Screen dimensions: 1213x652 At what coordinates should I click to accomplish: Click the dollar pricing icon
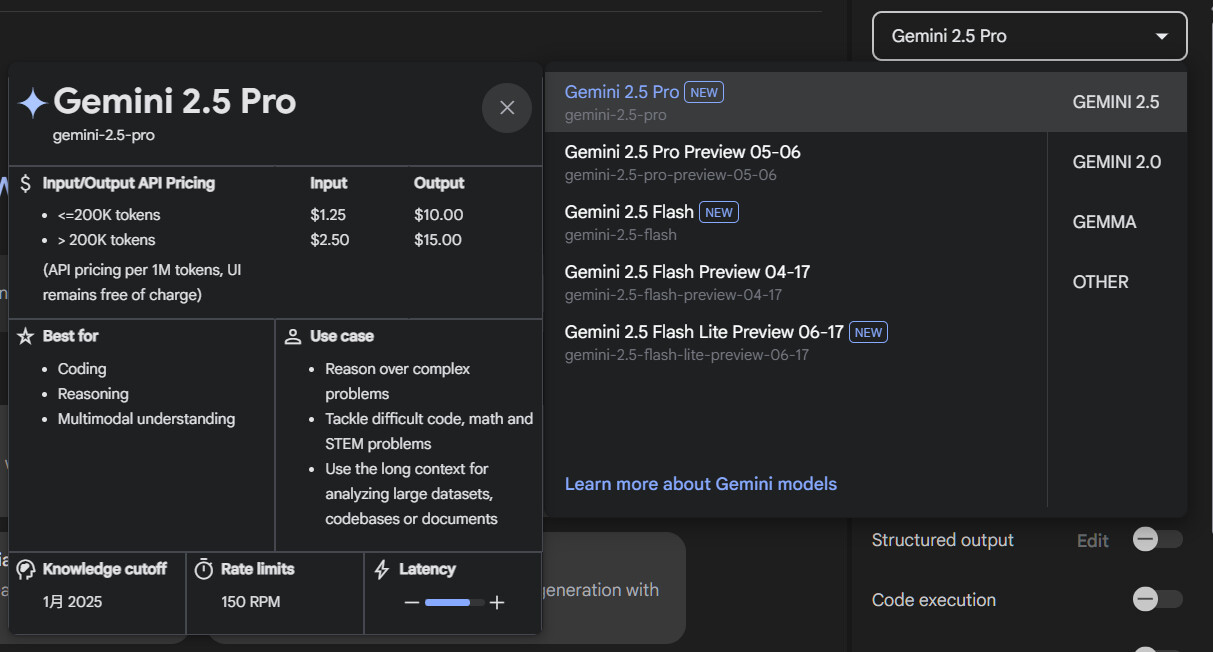coord(26,184)
